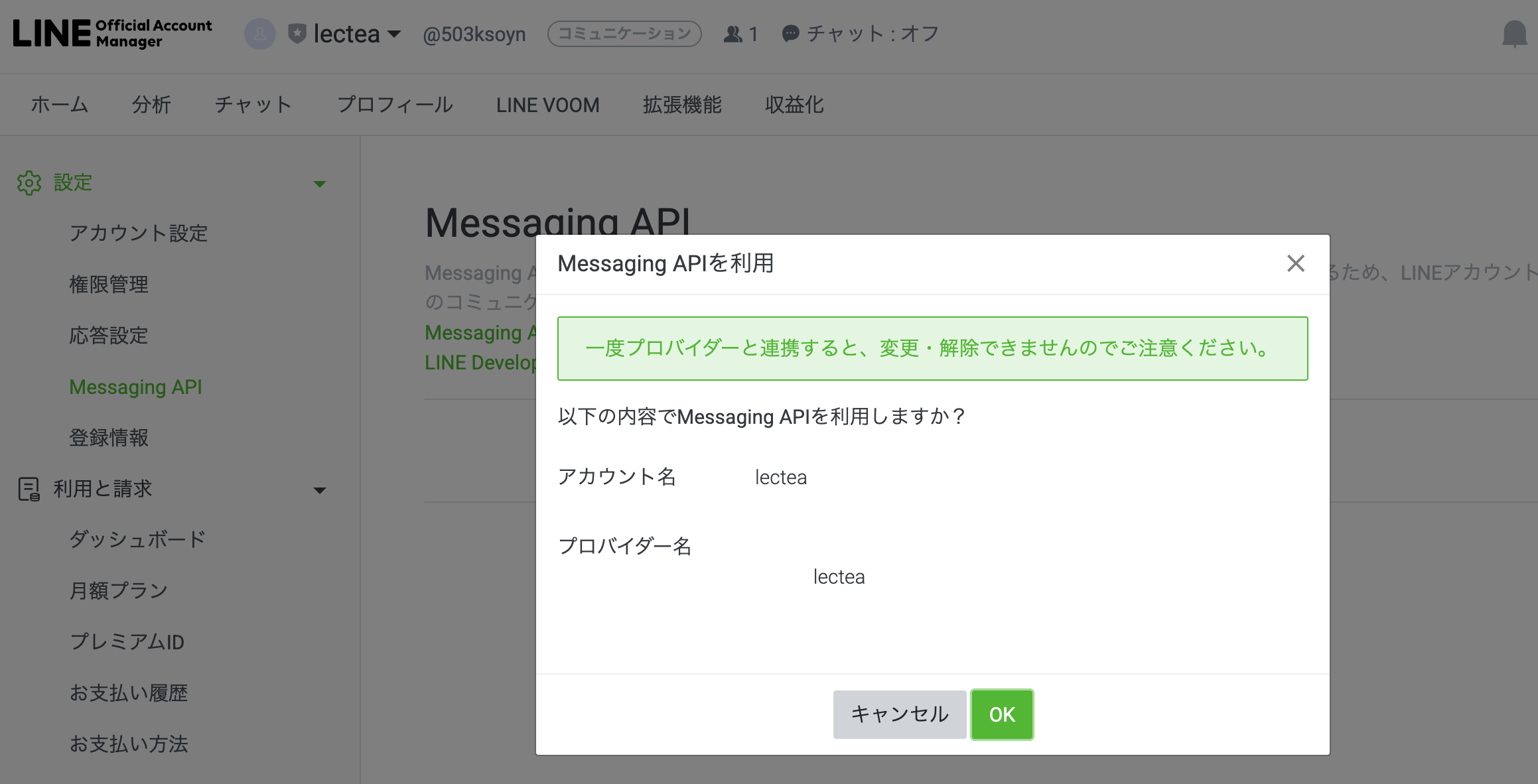Open the lectea account dropdown arrow
The width and height of the screenshot is (1538, 784).
point(393,35)
